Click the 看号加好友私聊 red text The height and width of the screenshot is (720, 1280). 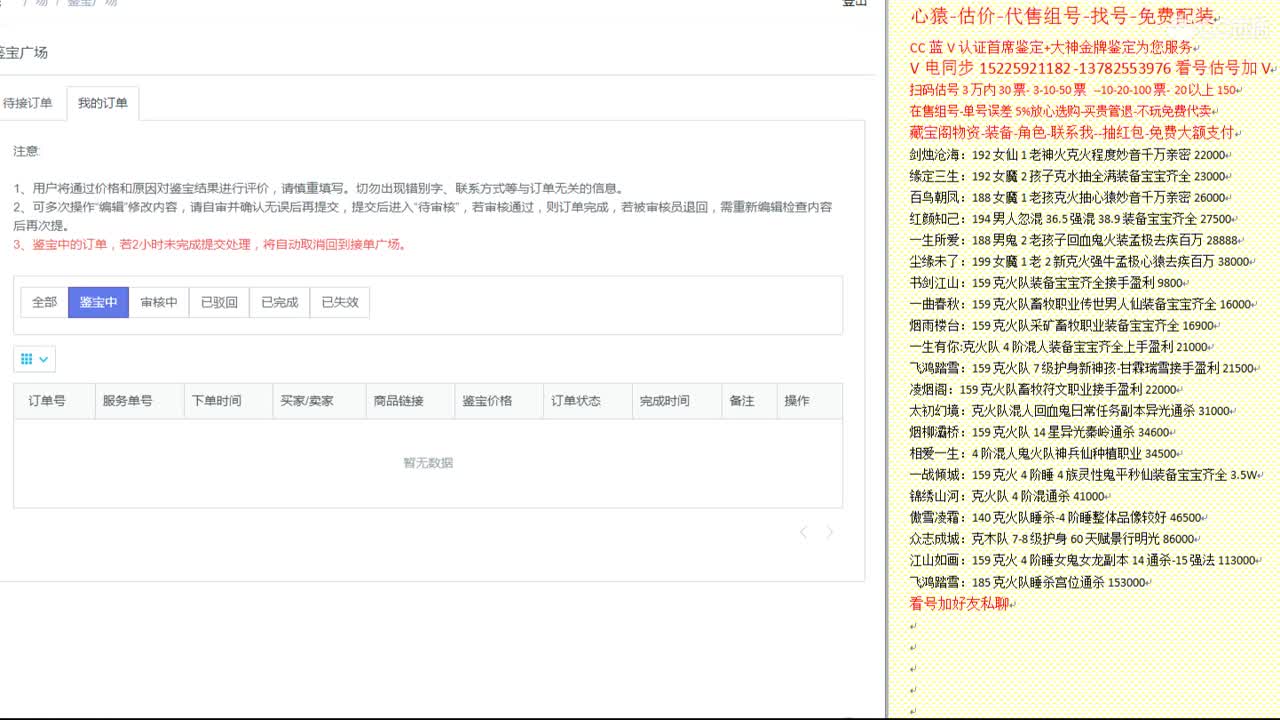(x=960, y=604)
